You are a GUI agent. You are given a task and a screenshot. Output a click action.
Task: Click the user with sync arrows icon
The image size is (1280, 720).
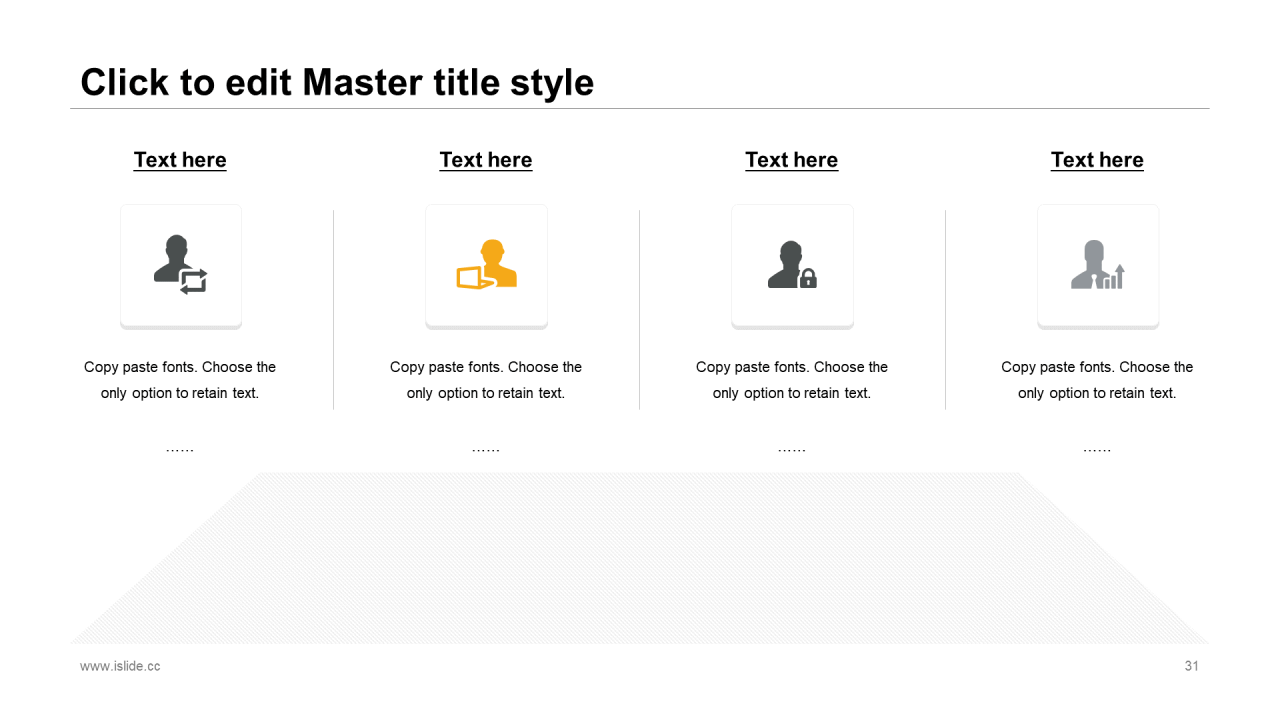180,265
